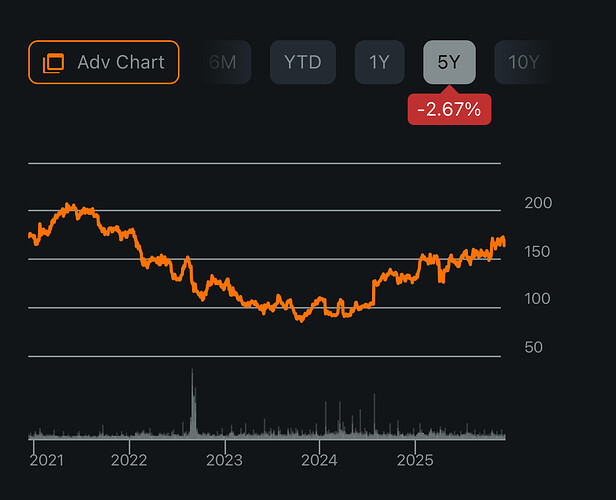
Task: Click the price line's lowest point
Action: coord(299,321)
